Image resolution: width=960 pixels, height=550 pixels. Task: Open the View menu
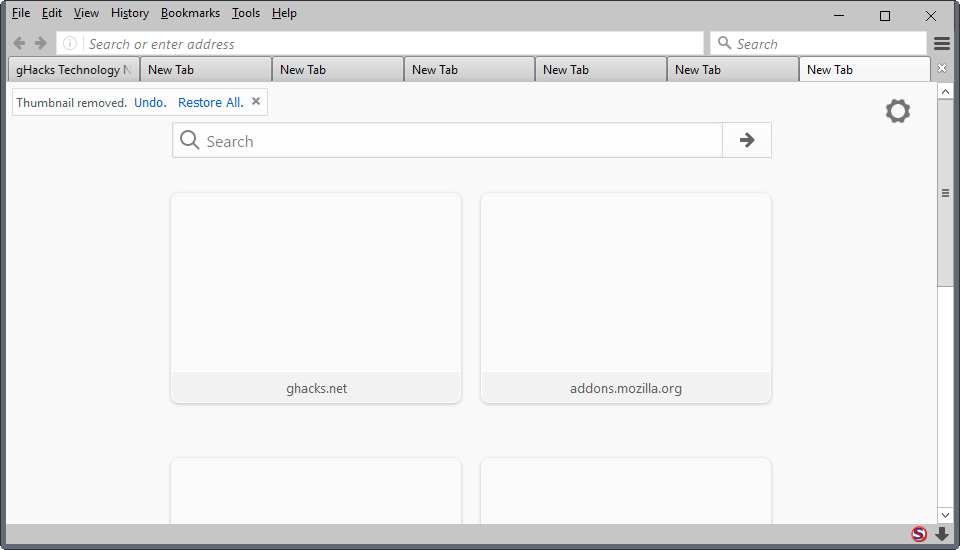point(86,13)
